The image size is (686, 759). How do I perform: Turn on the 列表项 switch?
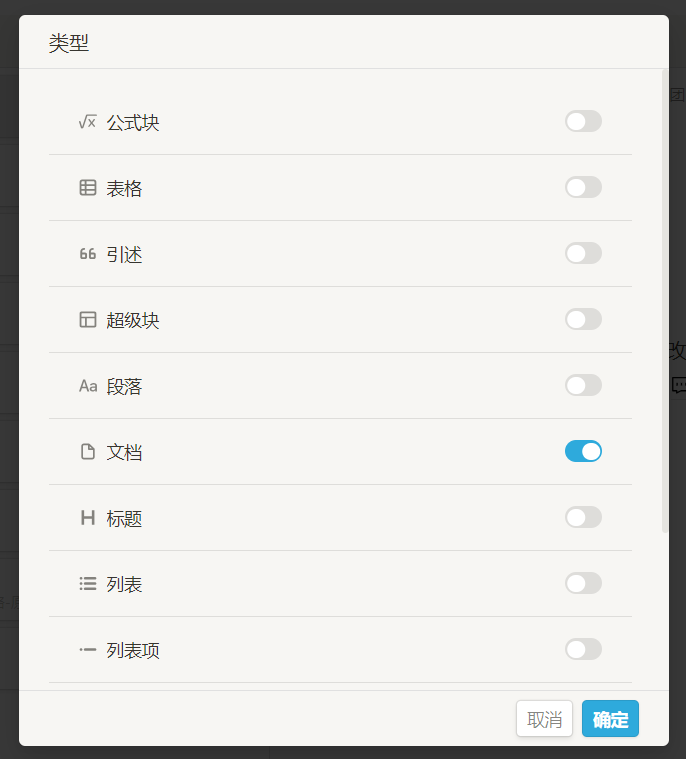[x=583, y=650]
